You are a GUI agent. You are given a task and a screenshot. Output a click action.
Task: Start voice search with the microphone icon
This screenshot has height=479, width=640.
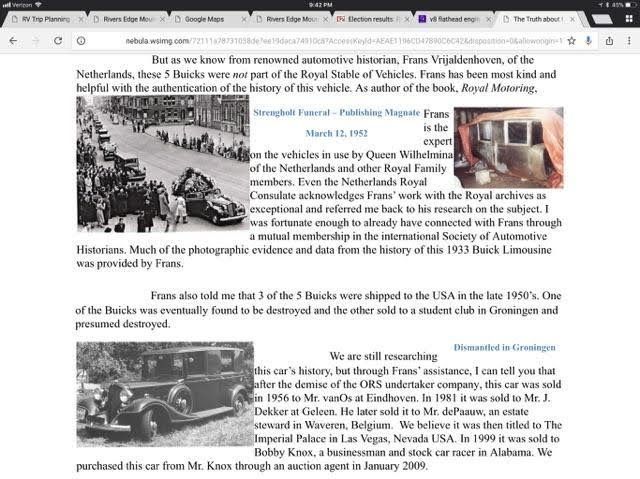pos(588,41)
